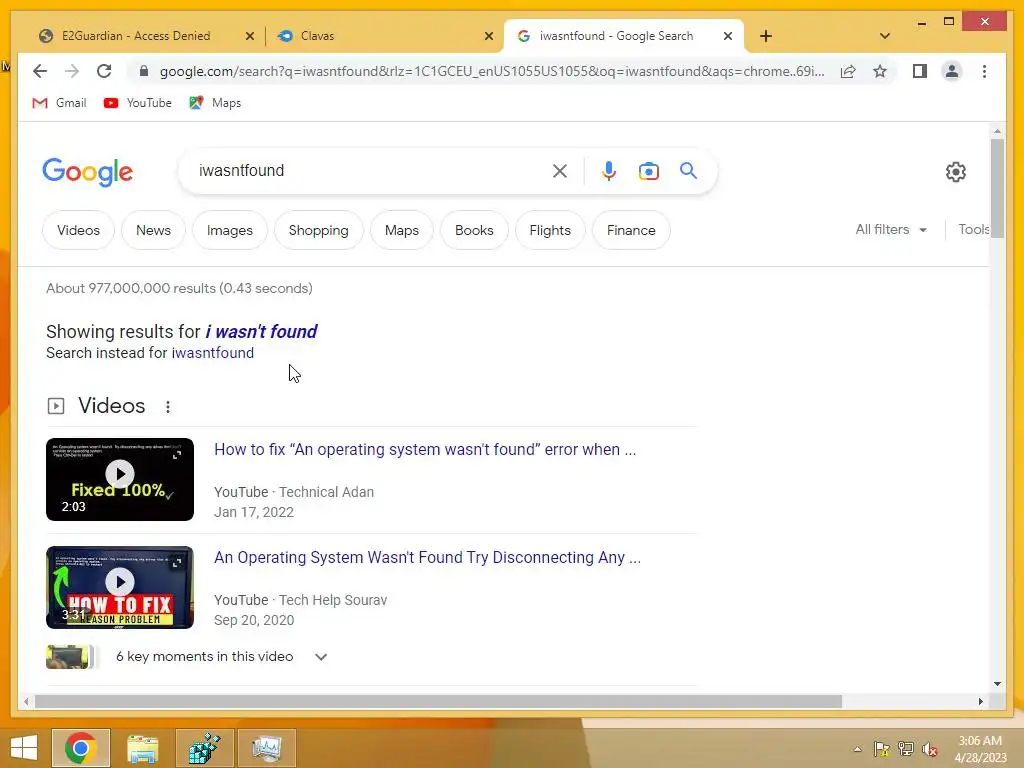The width and height of the screenshot is (1024, 768).
Task: Filter results by Flights
Action: 550,230
